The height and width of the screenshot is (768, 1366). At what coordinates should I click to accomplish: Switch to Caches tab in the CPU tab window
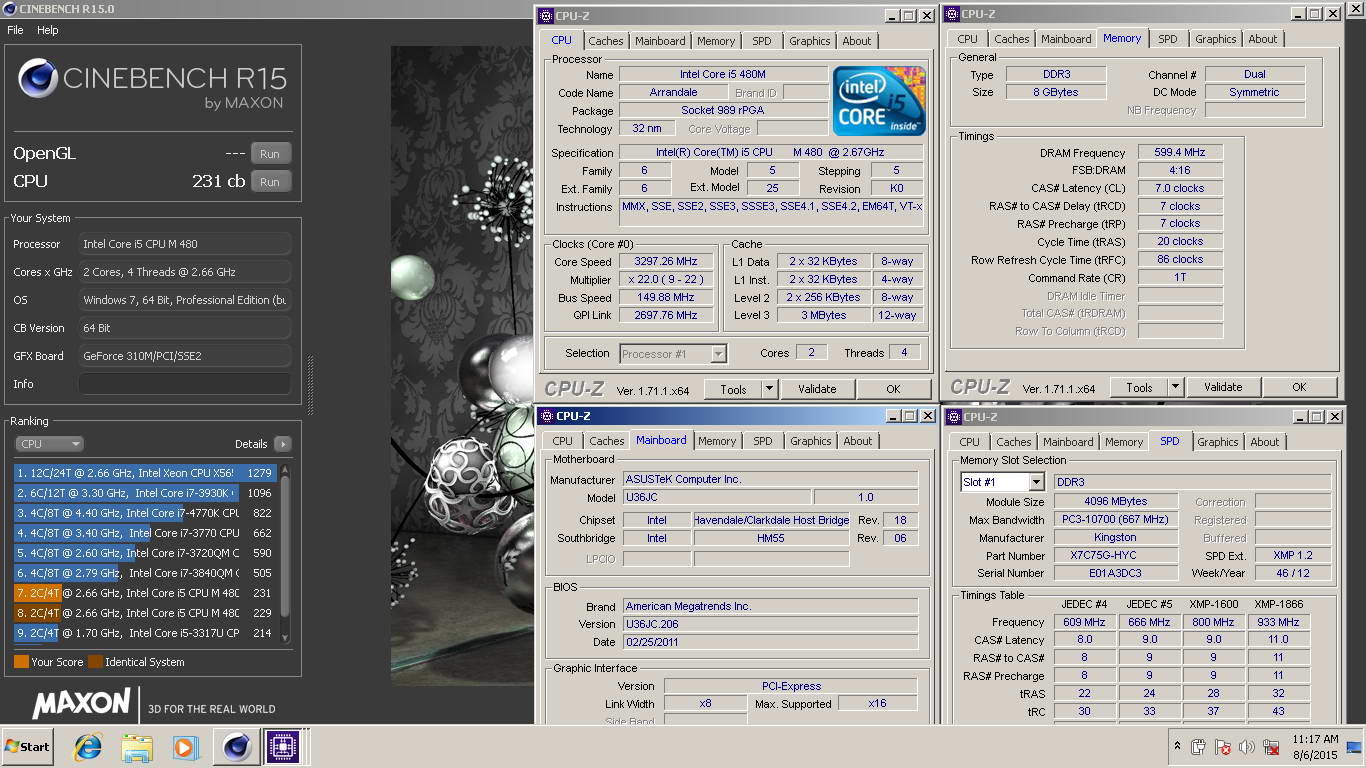tap(605, 41)
